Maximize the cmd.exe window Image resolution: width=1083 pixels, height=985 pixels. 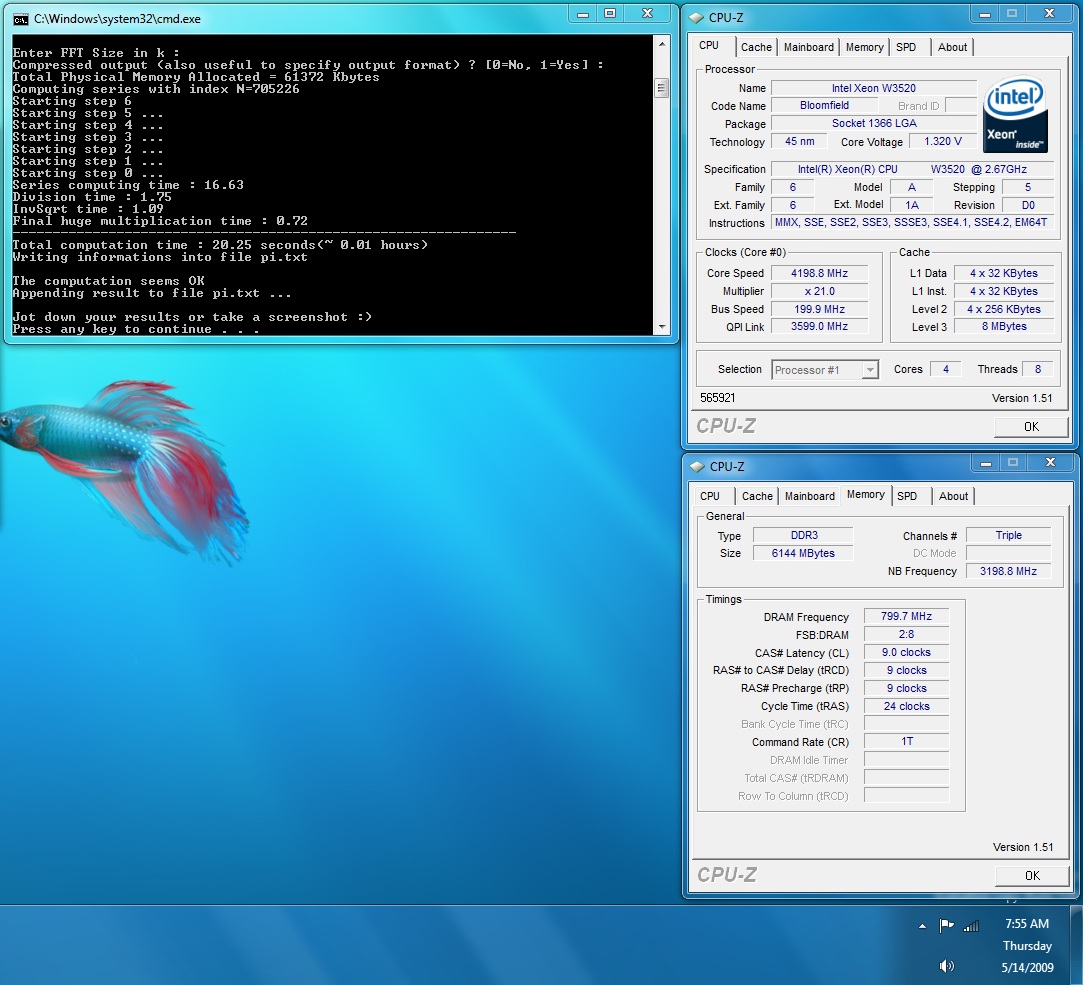[610, 14]
